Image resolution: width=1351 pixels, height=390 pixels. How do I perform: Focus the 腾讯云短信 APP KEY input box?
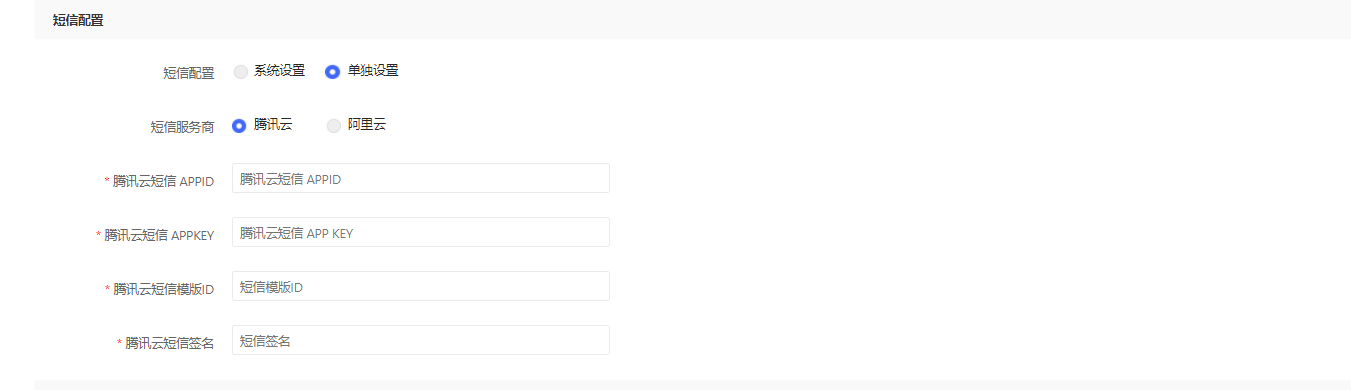point(421,232)
